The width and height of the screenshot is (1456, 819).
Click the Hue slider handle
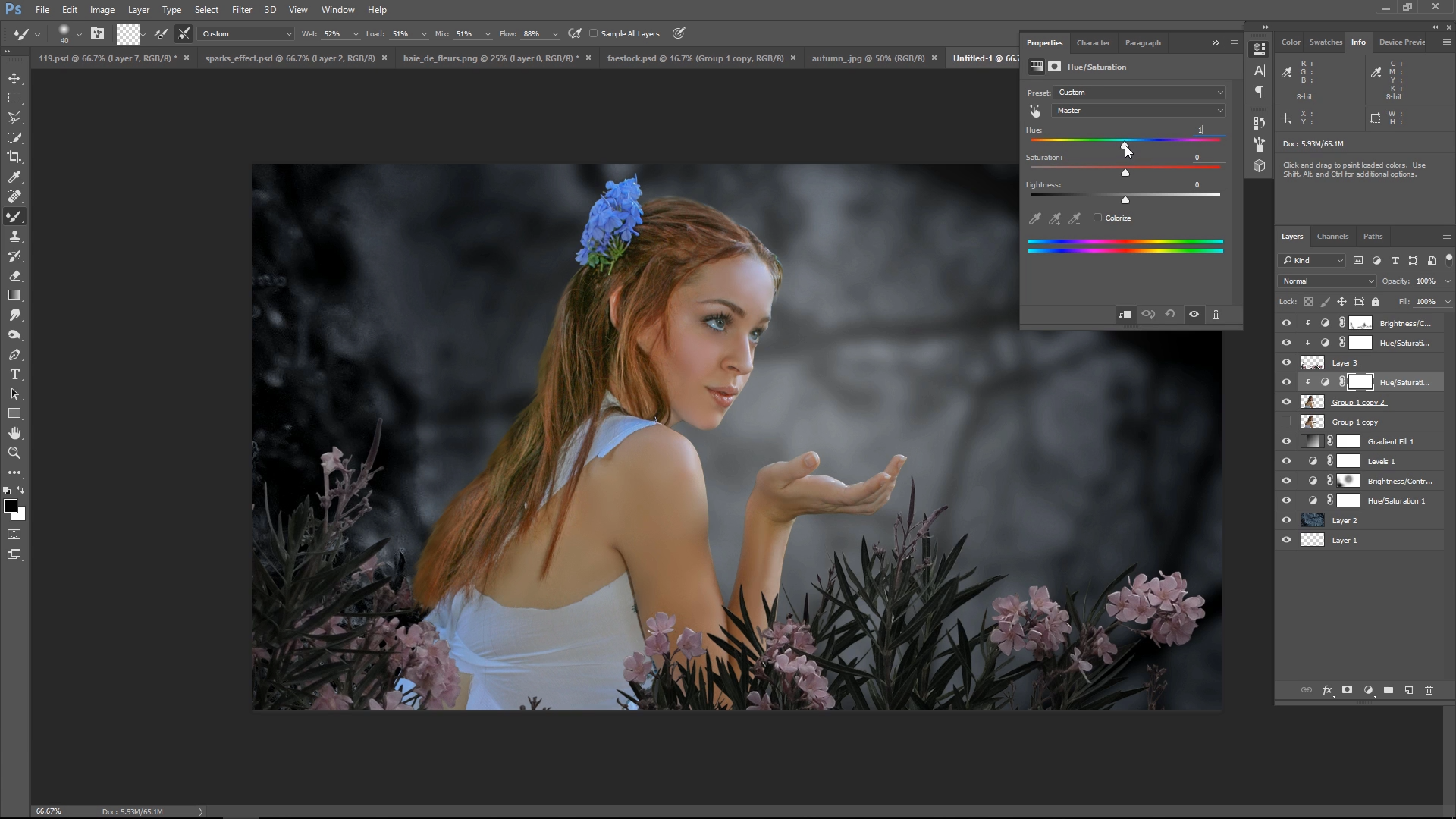pyautogui.click(x=1125, y=145)
